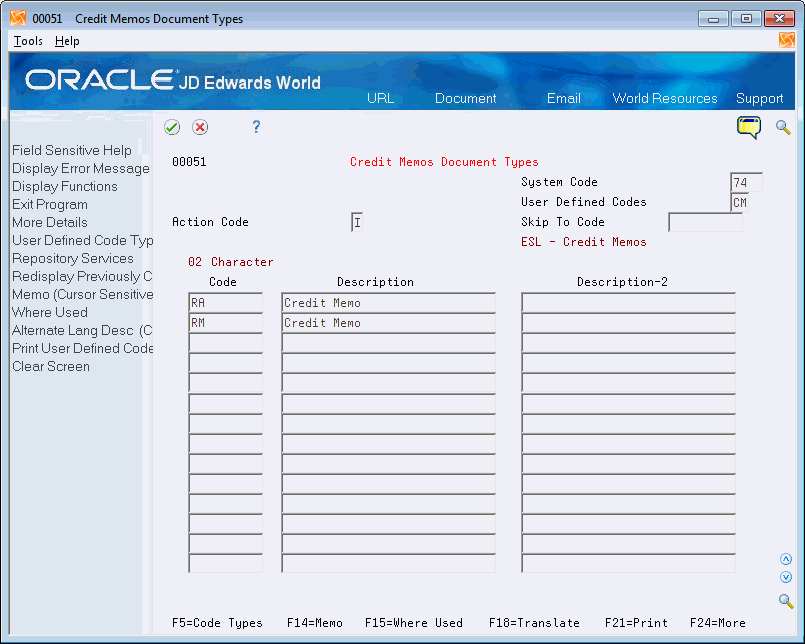This screenshot has height=644, width=805.
Task: Click the yellow chat bubble message icon
Action: 749,127
